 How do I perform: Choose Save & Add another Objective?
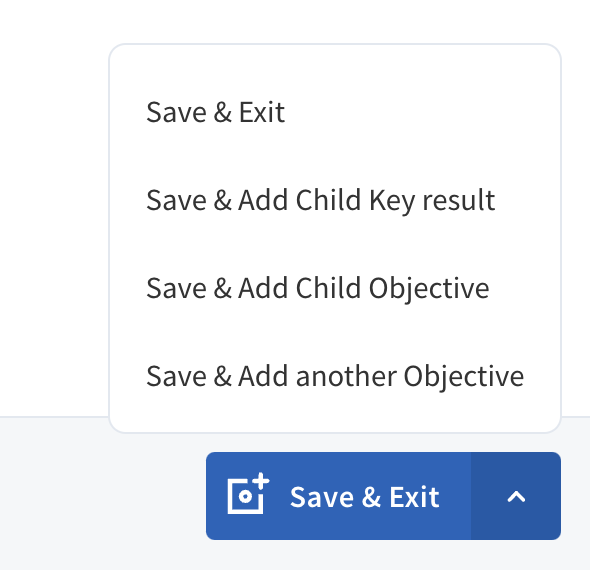(335, 376)
